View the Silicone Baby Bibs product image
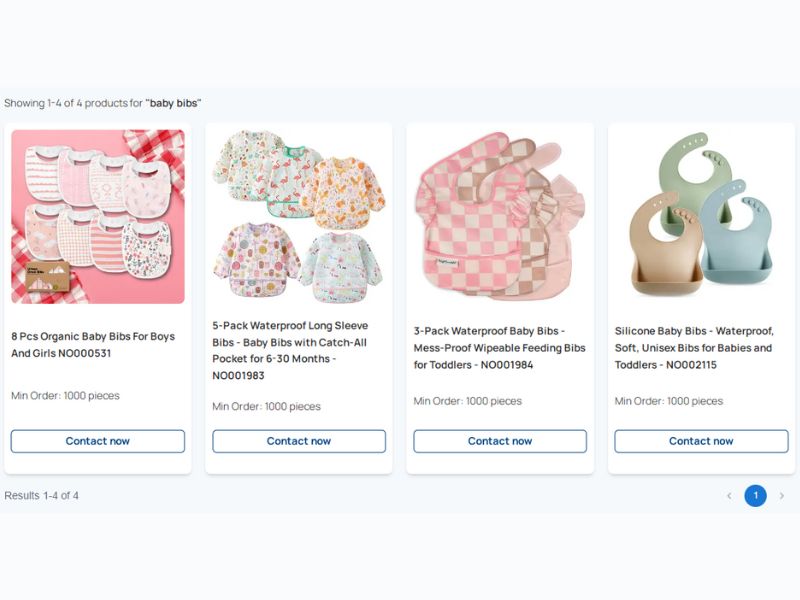Viewport: 800px width, 600px height. (701, 216)
